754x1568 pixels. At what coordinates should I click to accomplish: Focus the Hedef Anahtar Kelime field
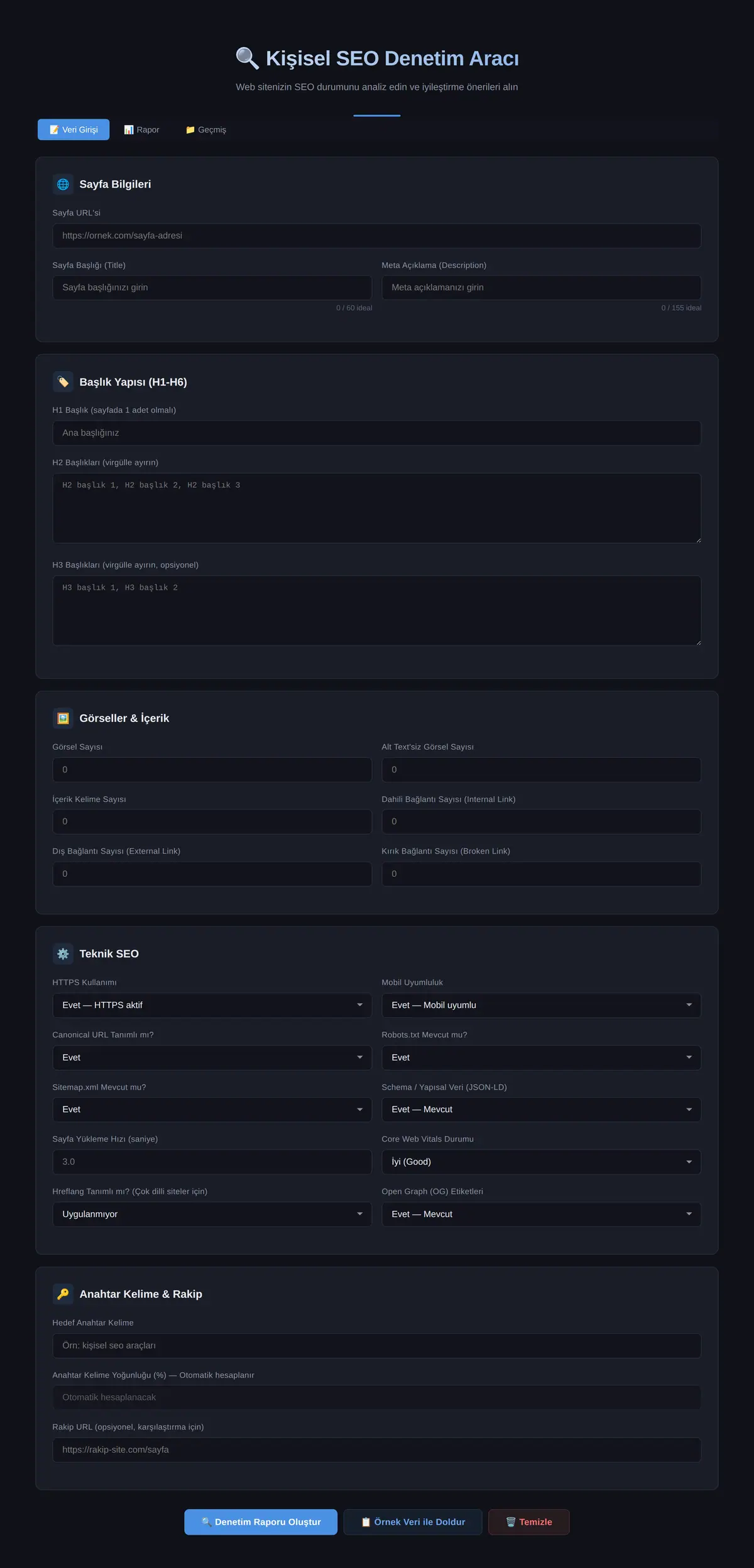click(x=377, y=1345)
